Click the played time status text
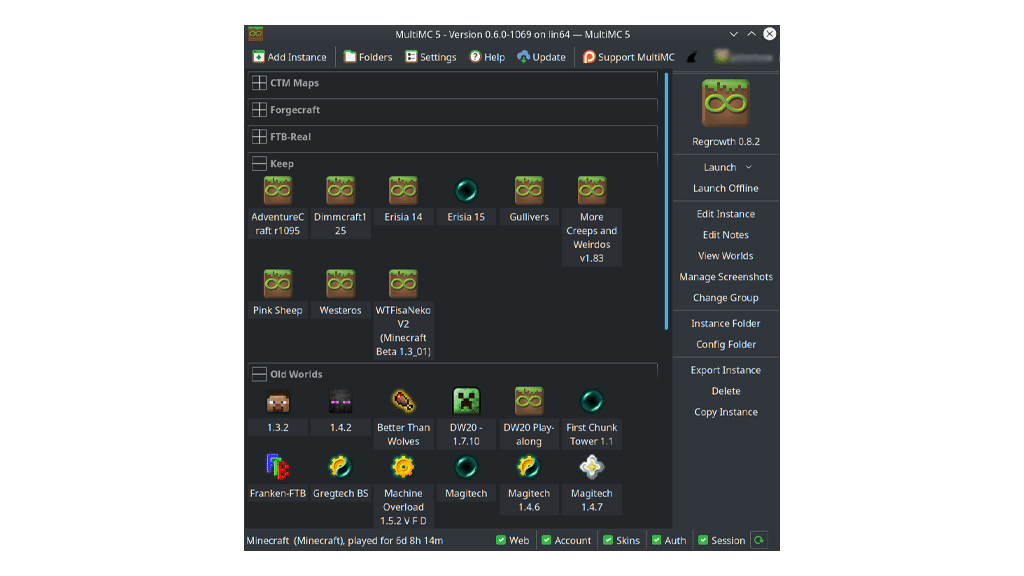Screen dimensions: 1024x576 click(x=345, y=540)
